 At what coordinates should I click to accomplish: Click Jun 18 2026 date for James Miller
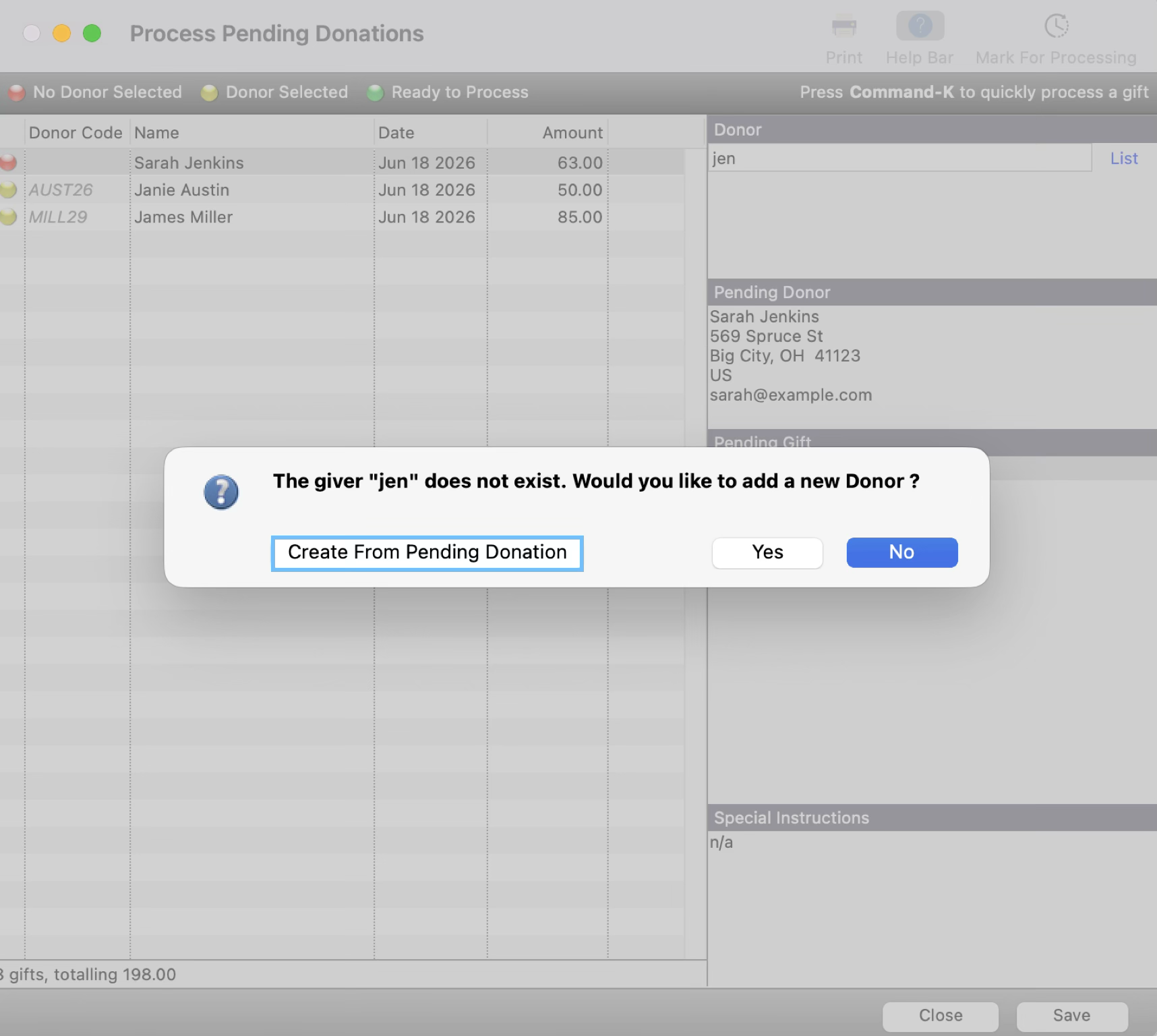[427, 217]
